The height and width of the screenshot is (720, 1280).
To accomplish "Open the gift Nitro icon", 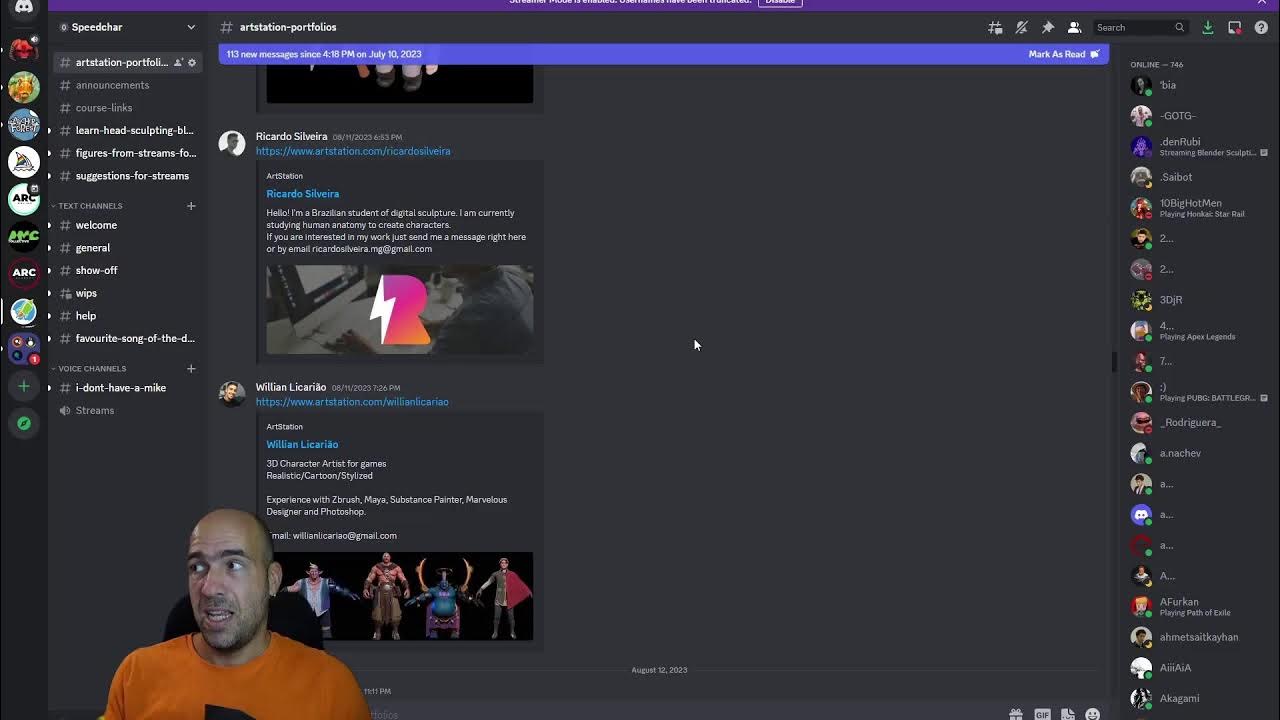I will [x=1016, y=714].
